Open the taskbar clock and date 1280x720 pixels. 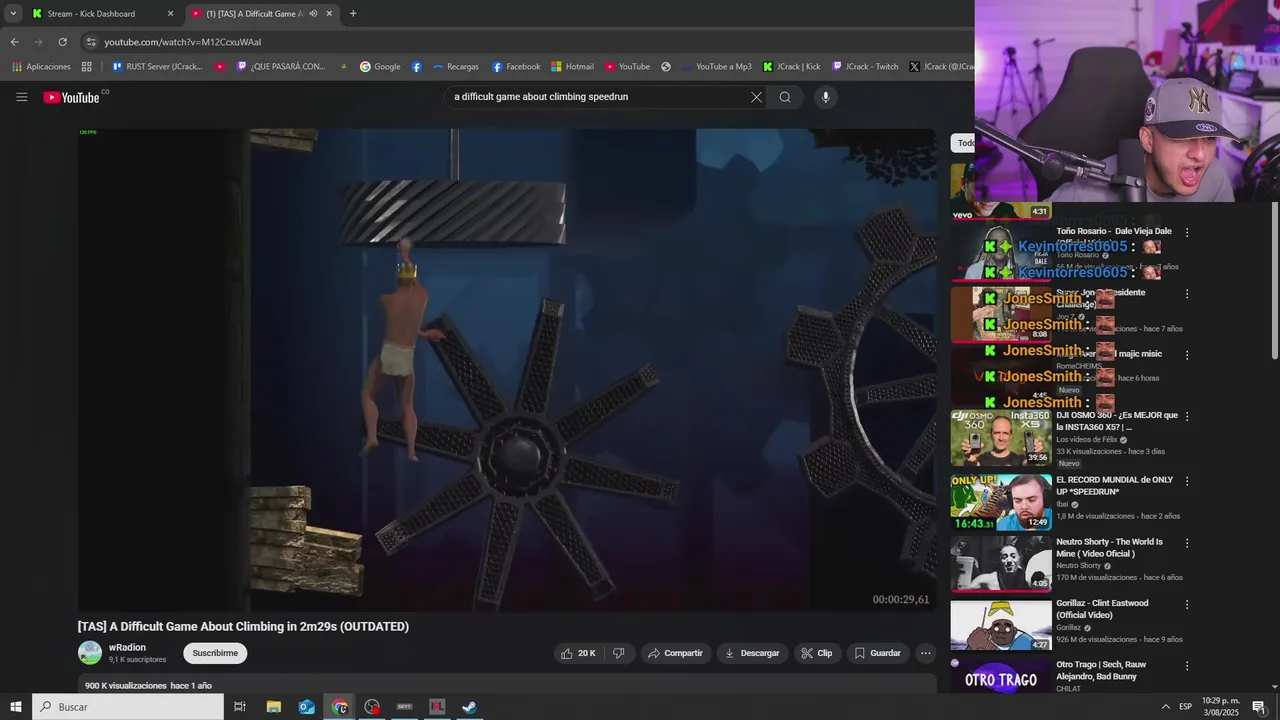pos(1221,707)
